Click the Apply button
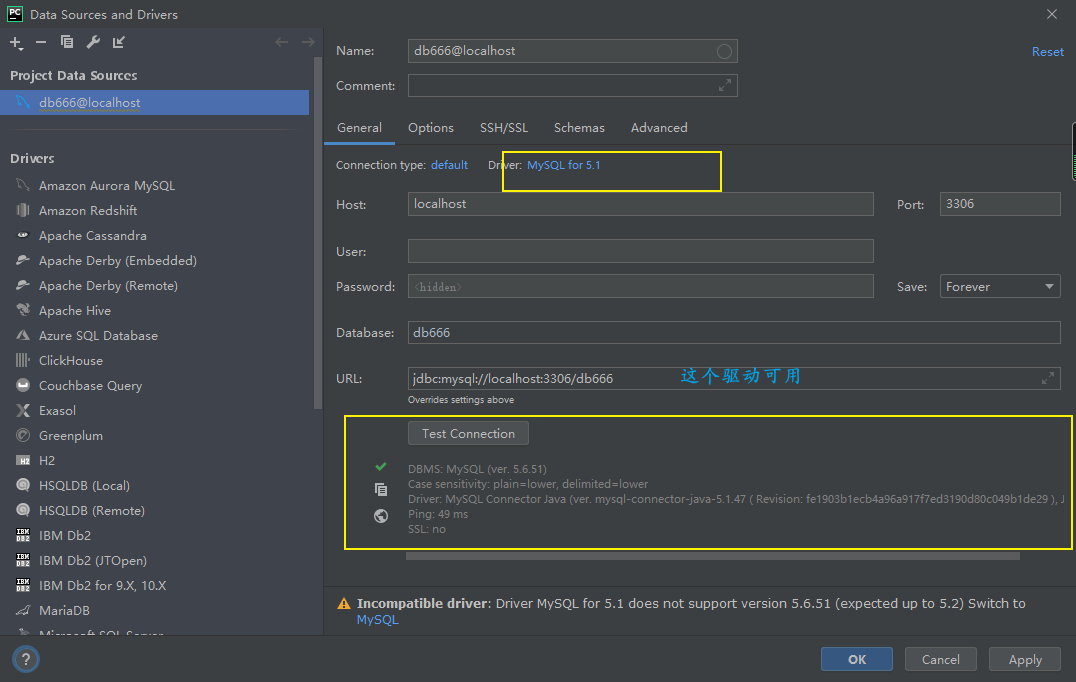The image size is (1076, 682). click(1025, 659)
